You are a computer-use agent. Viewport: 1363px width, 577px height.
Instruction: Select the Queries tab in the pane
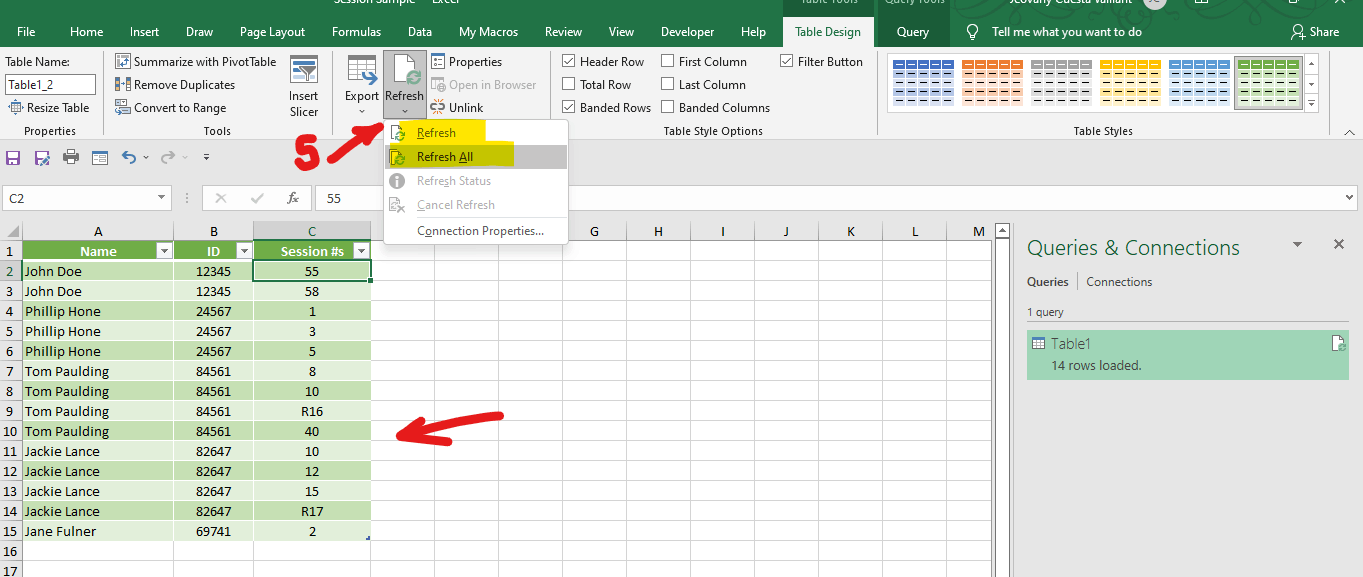coord(1048,282)
